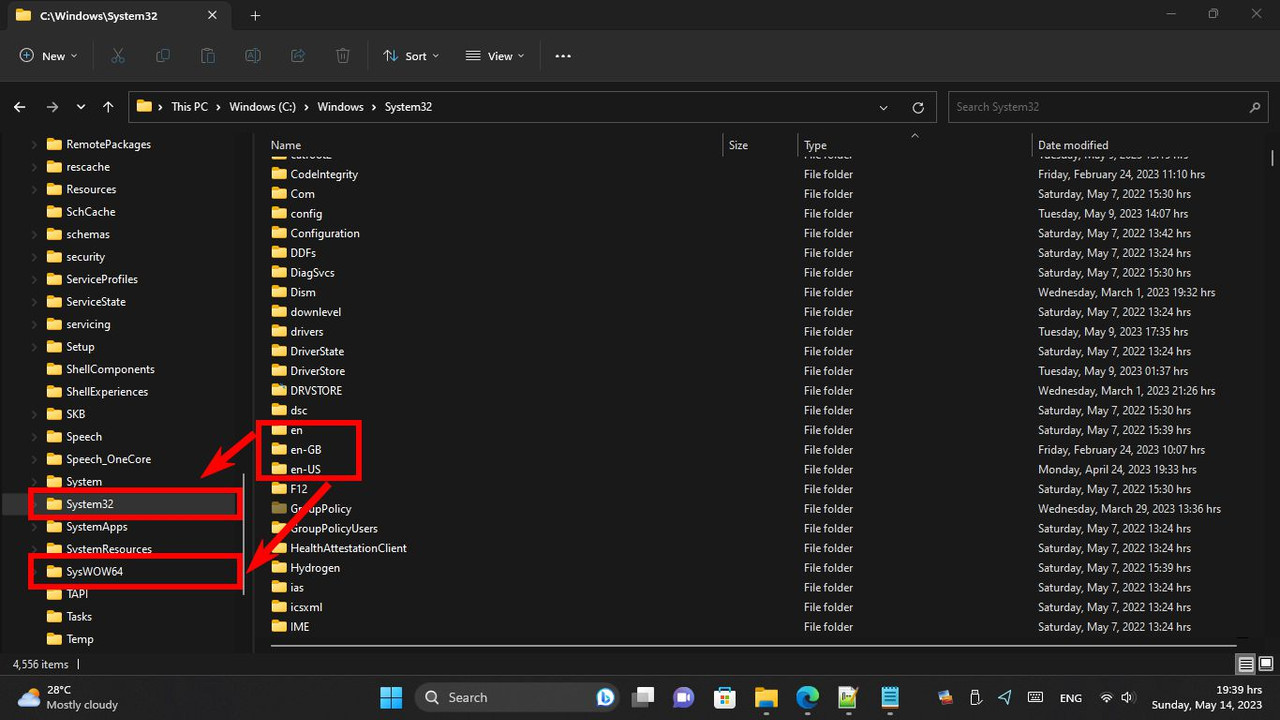This screenshot has width=1280, height=720.
Task: Open the View dropdown
Action: pos(494,56)
